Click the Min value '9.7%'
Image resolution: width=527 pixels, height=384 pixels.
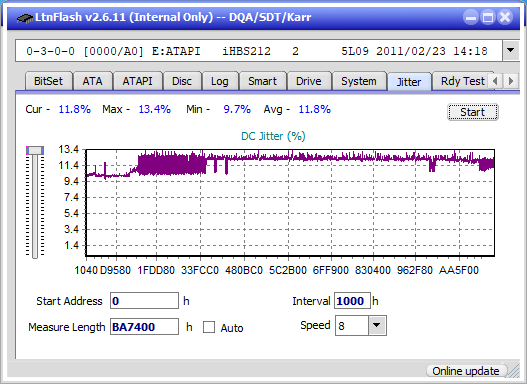[237, 109]
